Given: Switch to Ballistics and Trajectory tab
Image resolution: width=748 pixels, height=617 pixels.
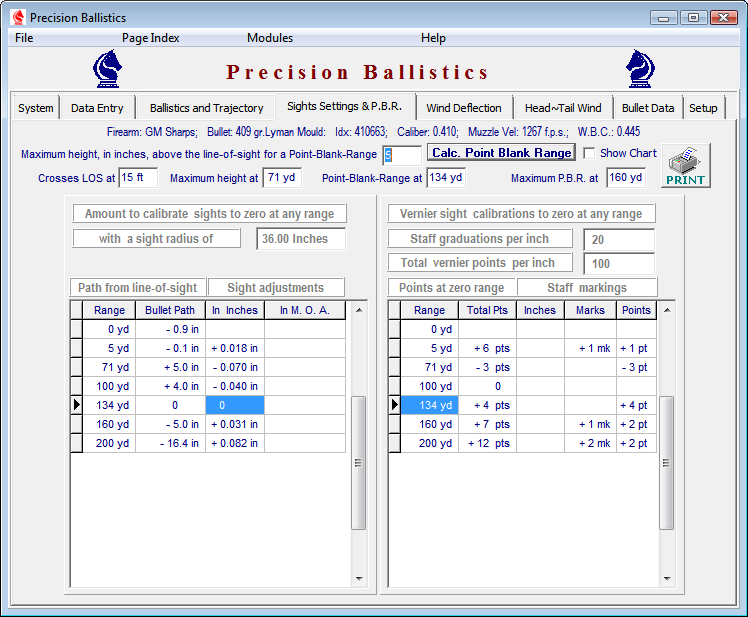Looking at the screenshot, I should tap(206, 108).
